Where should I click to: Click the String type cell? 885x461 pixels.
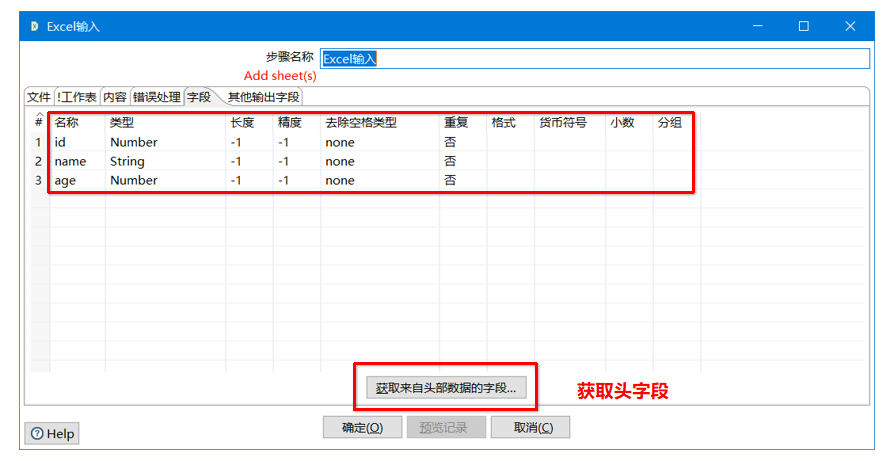pos(165,161)
